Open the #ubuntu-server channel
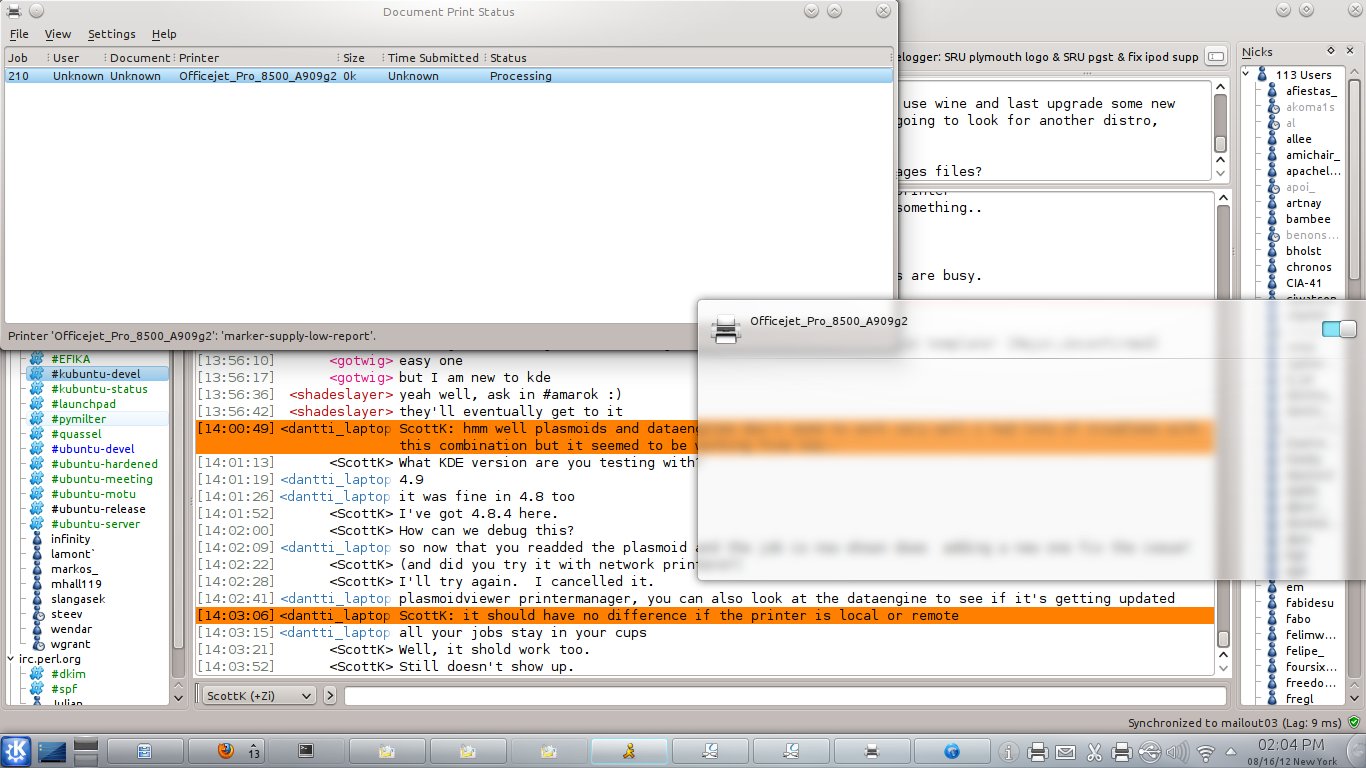The width and height of the screenshot is (1366, 768). pyautogui.click(x=95, y=524)
